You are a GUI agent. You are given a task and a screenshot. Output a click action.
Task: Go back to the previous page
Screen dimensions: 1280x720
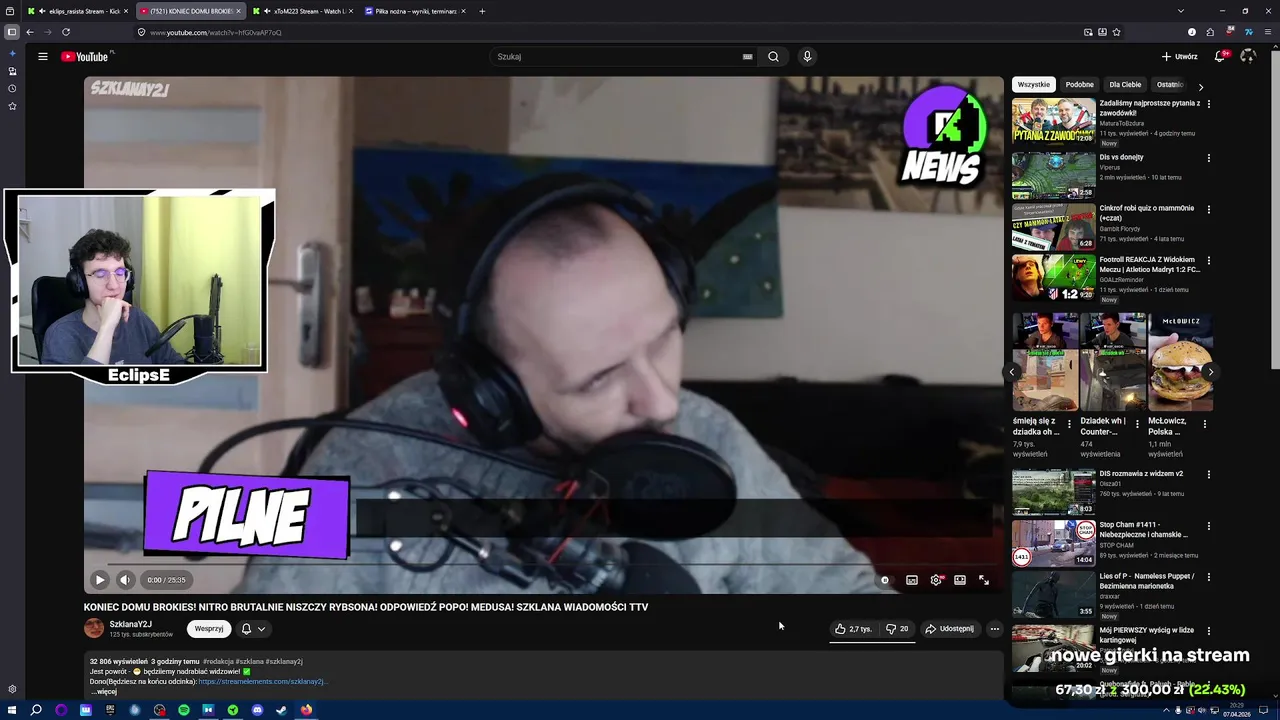[x=29, y=32]
